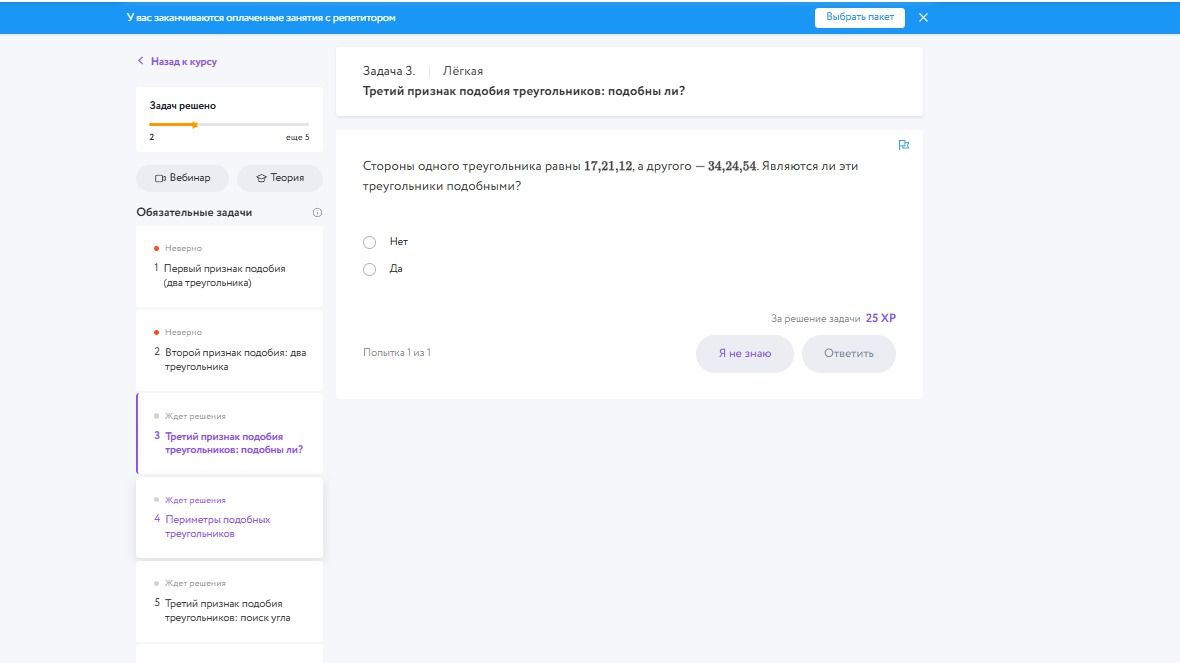Click the 'еще 5' remaining count
1180x663 pixels.
tap(297, 138)
